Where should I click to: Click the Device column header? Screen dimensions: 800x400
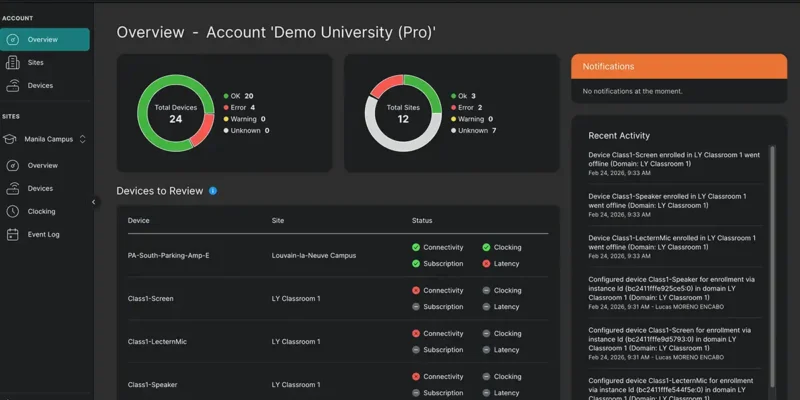138,220
